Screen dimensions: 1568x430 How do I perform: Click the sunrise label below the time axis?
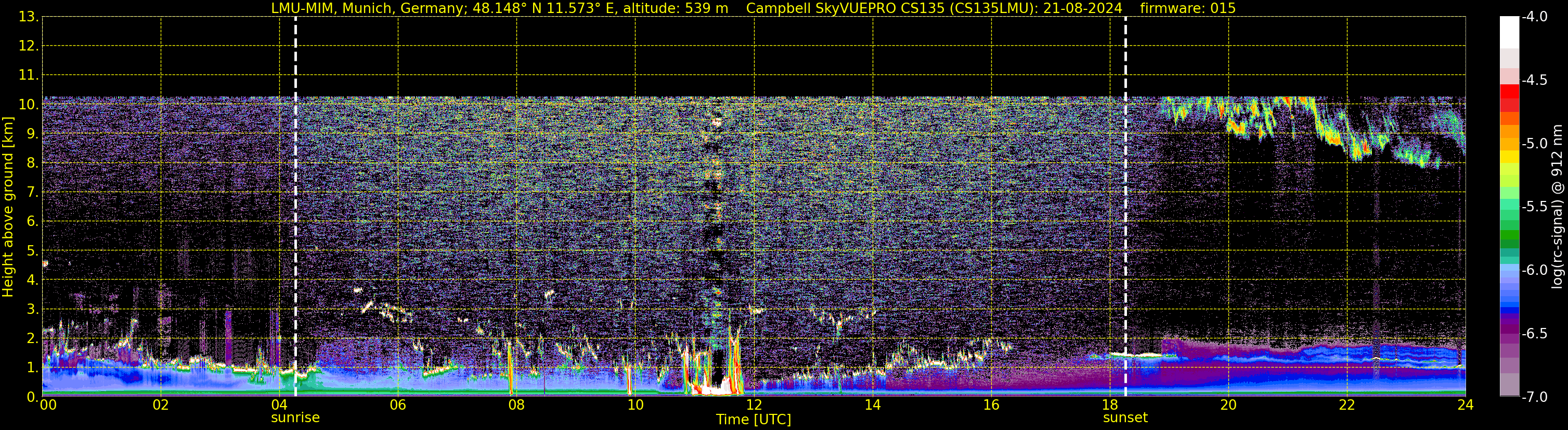pyautogui.click(x=295, y=418)
